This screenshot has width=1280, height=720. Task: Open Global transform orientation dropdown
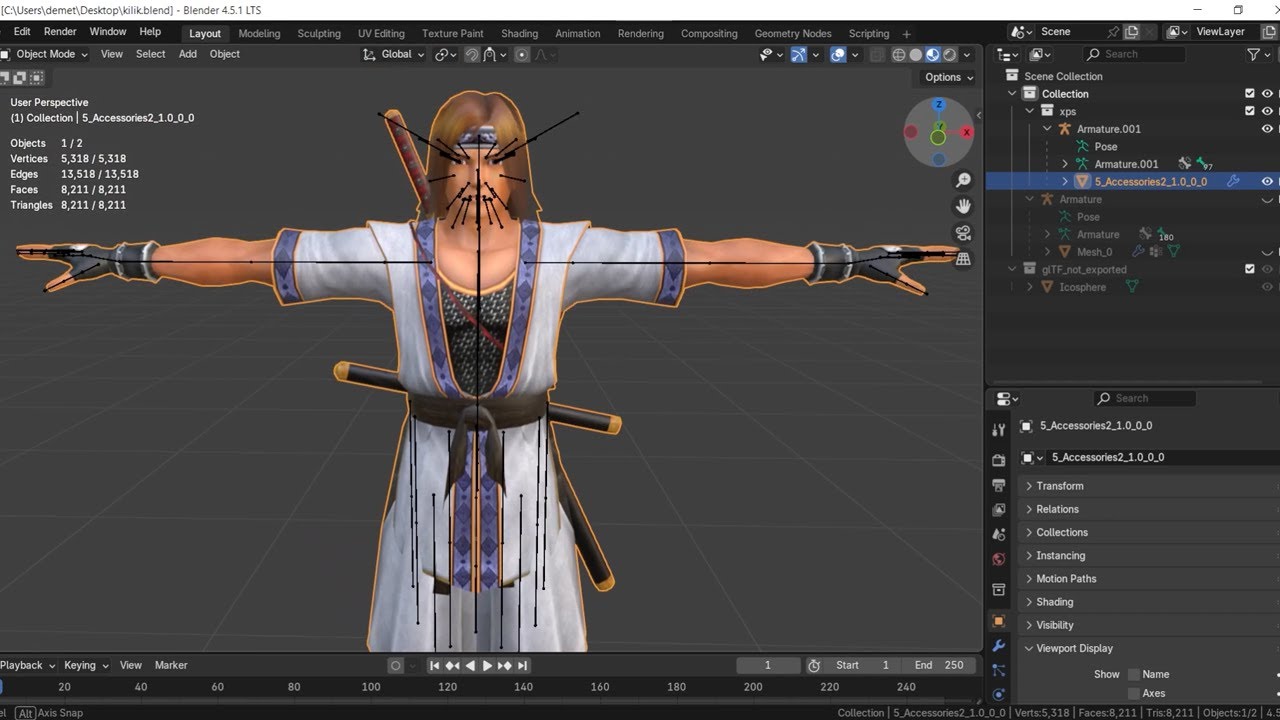coord(394,54)
